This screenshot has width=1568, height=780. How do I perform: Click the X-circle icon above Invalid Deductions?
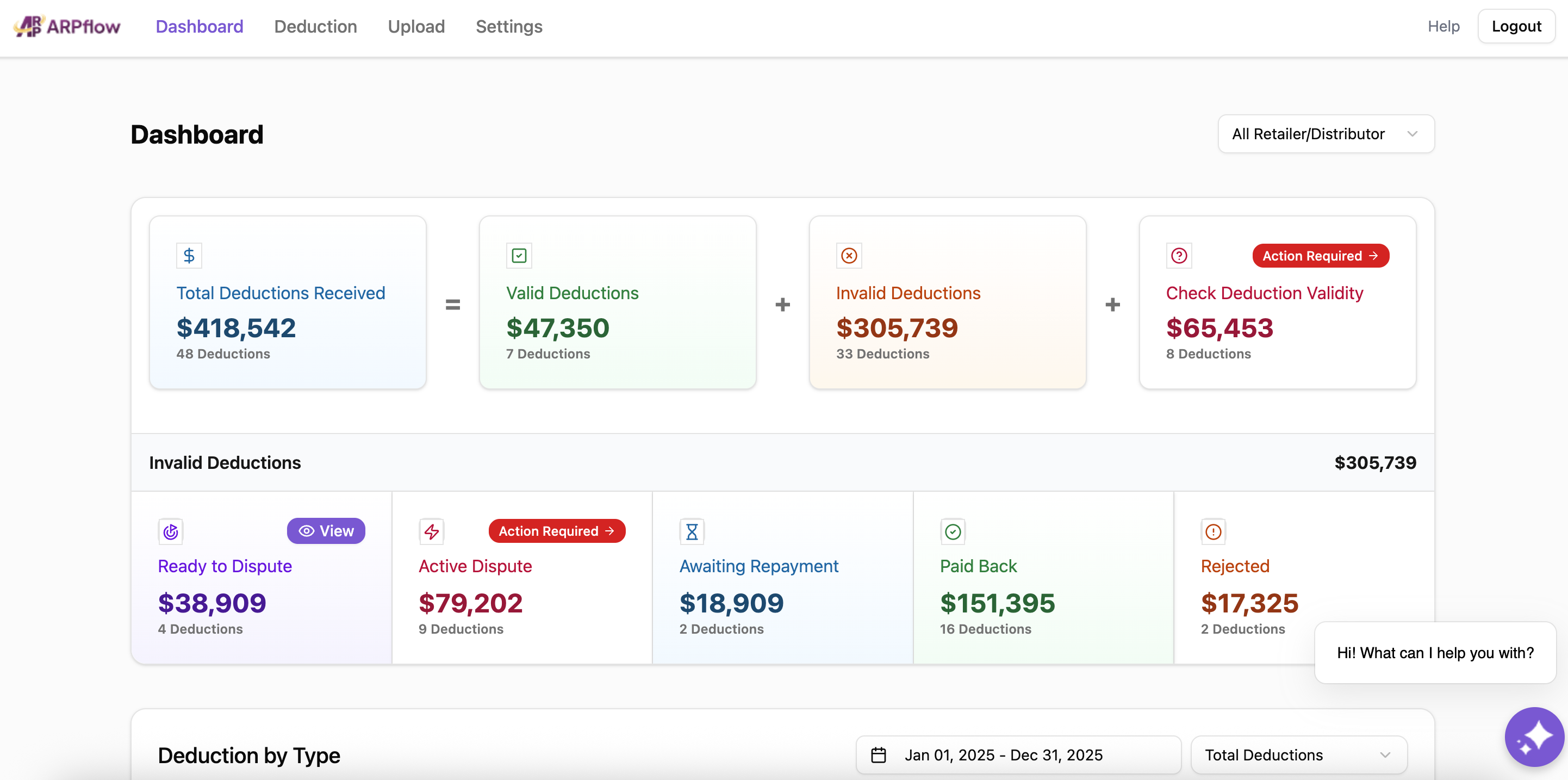click(849, 255)
